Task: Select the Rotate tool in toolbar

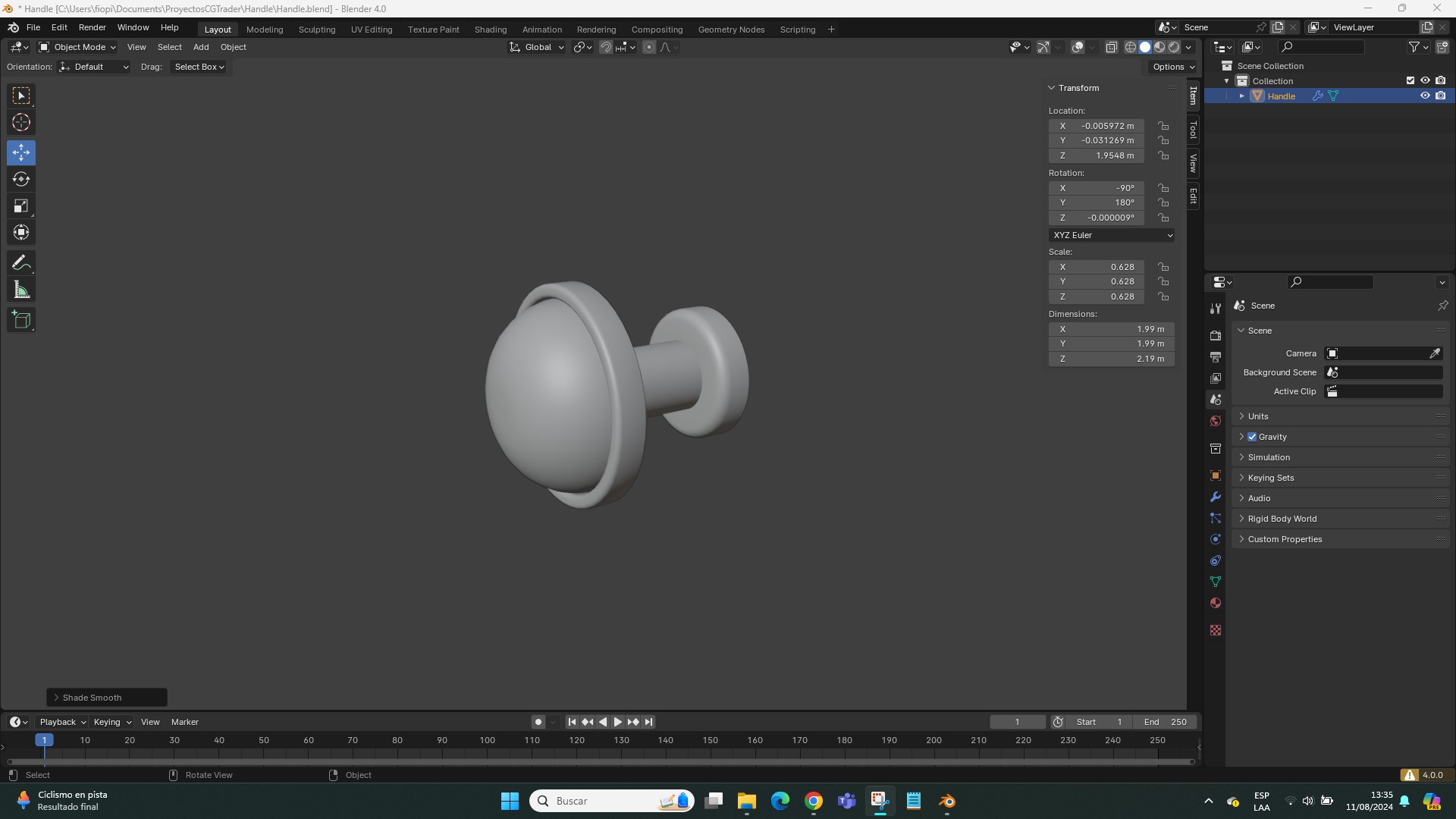Action: (x=21, y=180)
